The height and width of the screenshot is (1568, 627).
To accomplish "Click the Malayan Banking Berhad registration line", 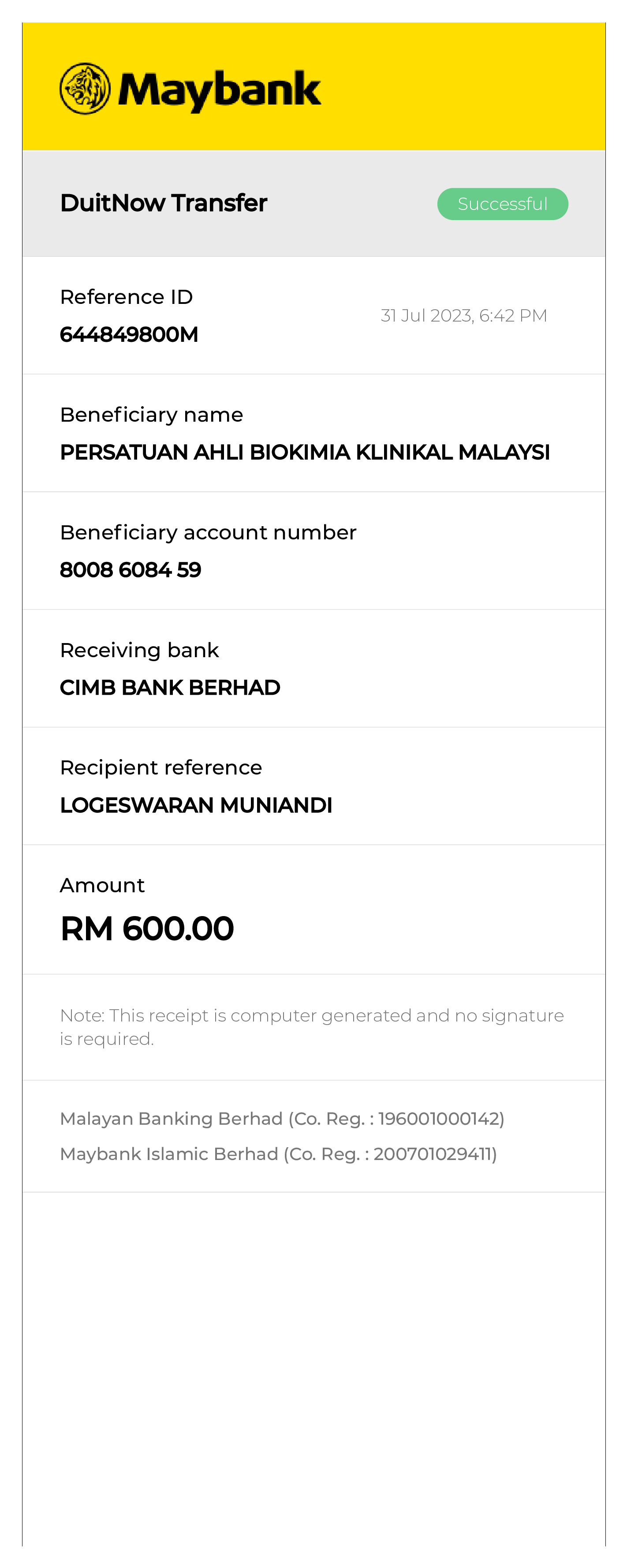I will (x=282, y=1119).
